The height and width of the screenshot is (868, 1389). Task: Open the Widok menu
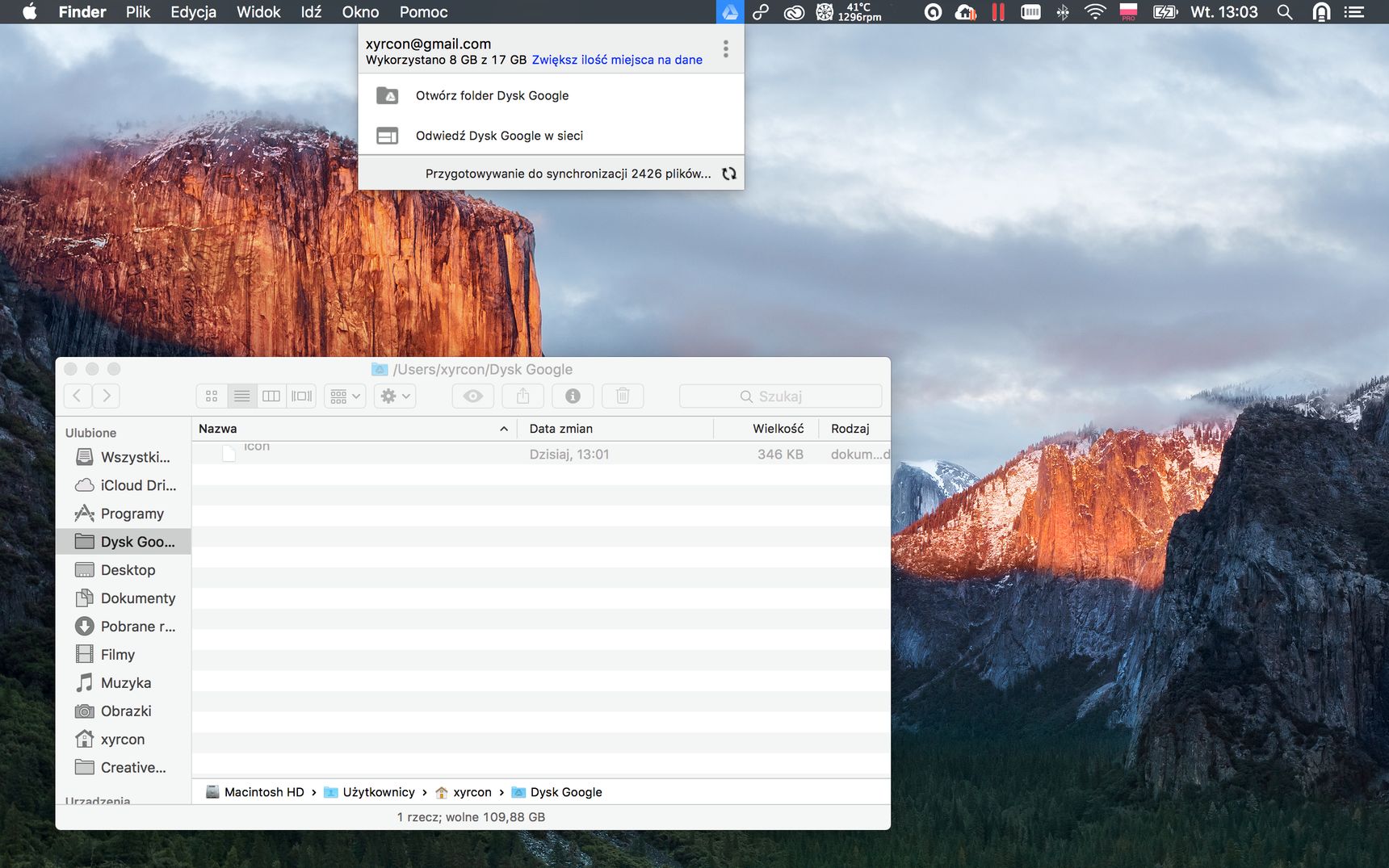pos(258,12)
